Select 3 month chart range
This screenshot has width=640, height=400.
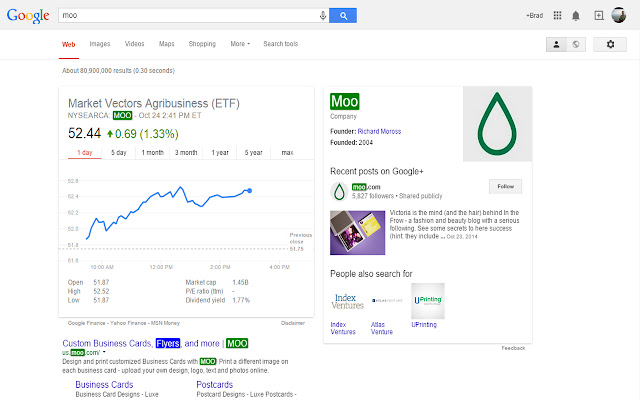pos(186,153)
